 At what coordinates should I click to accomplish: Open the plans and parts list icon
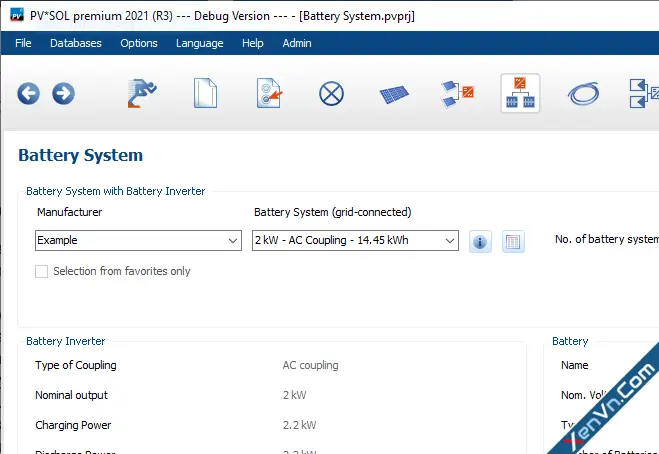pyautogui.click(x=644, y=93)
